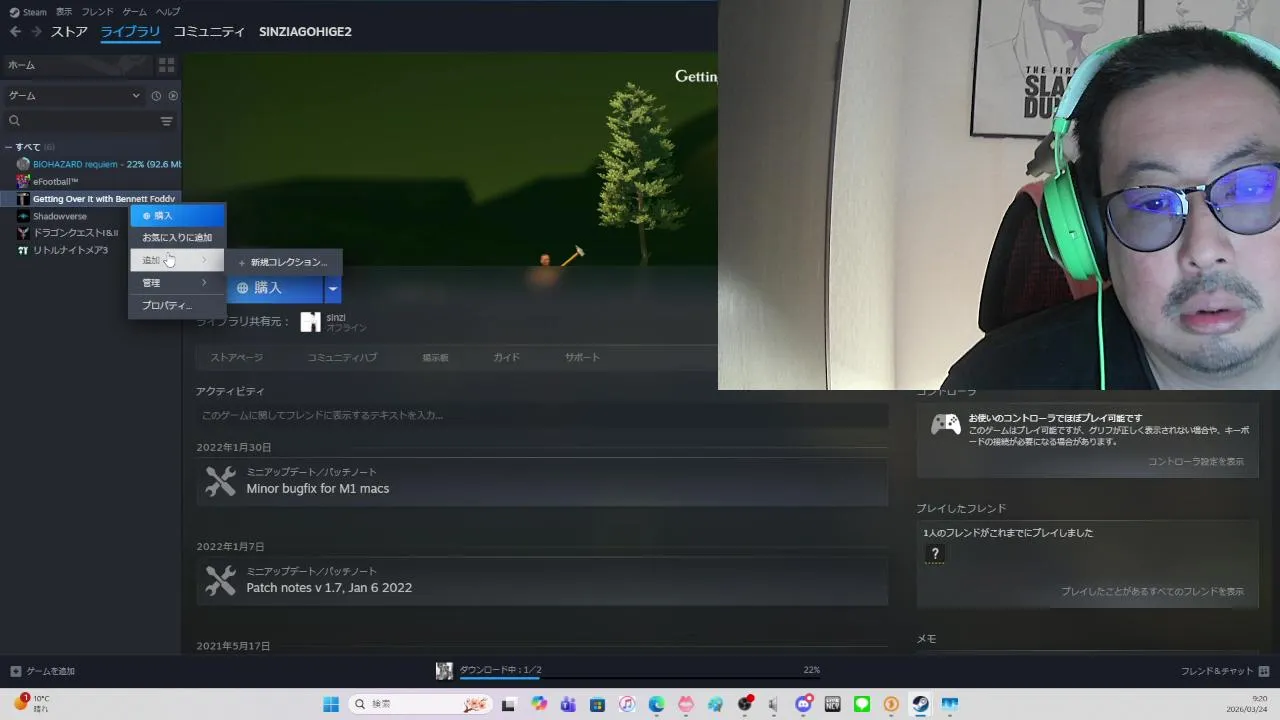Choose プロパティ... in context menu

[177, 305]
